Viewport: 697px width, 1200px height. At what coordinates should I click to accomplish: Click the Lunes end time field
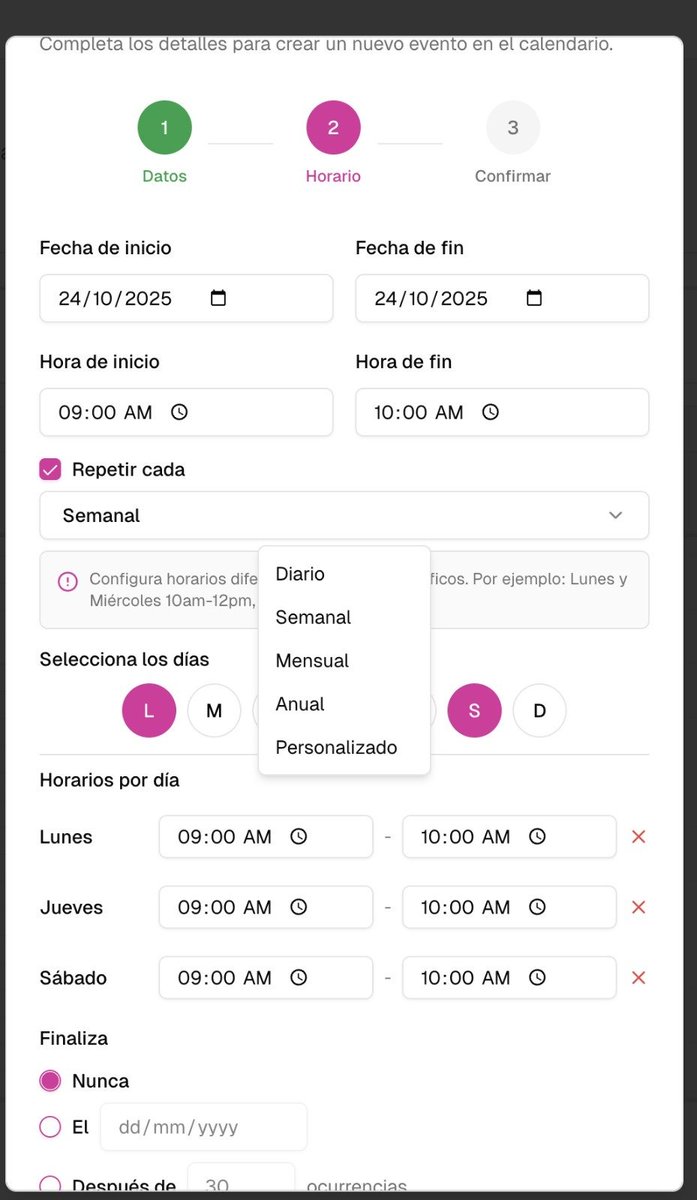[x=509, y=837]
